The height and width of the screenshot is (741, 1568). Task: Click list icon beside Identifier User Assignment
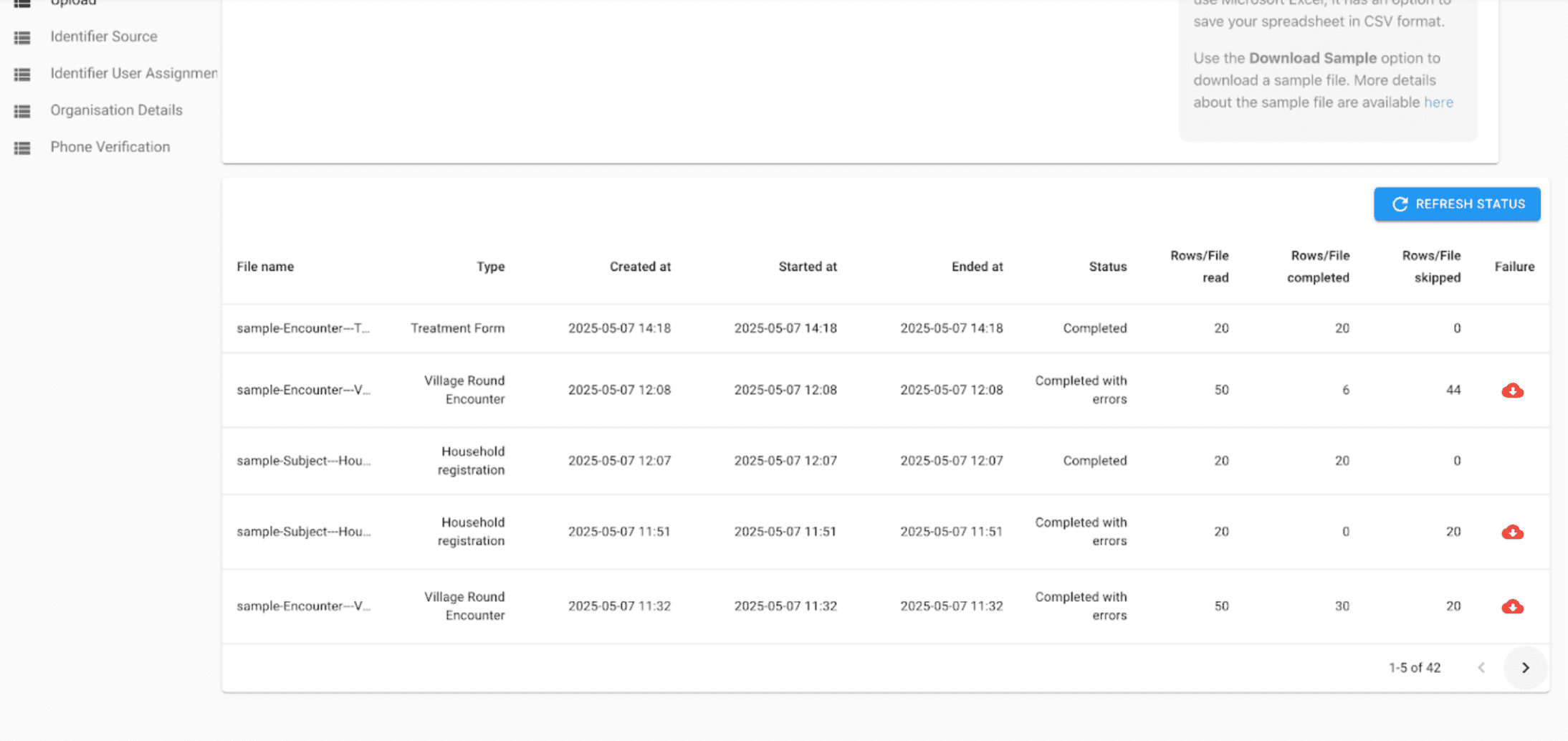pyautogui.click(x=22, y=74)
